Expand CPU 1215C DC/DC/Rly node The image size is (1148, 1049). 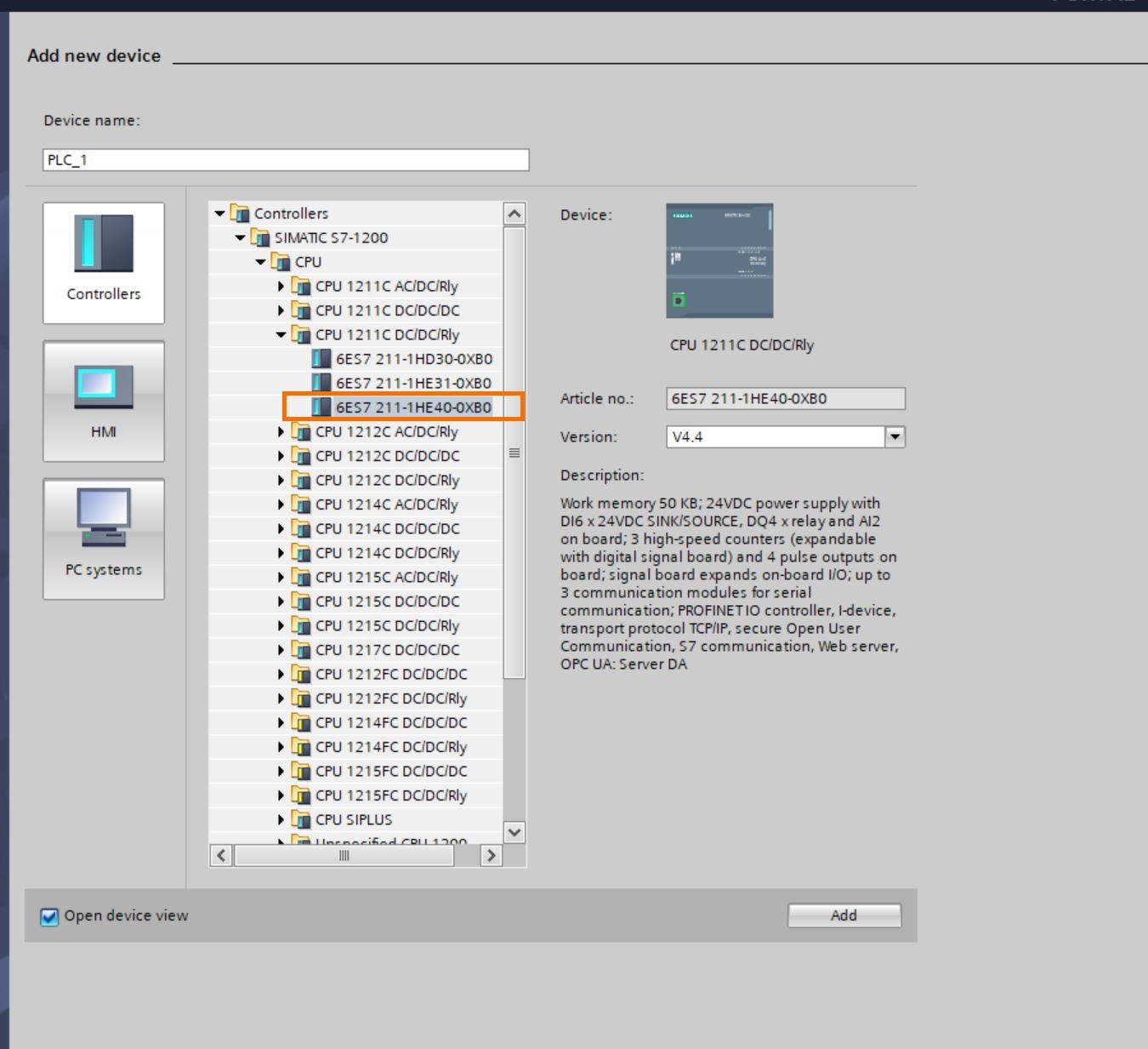coord(281,626)
